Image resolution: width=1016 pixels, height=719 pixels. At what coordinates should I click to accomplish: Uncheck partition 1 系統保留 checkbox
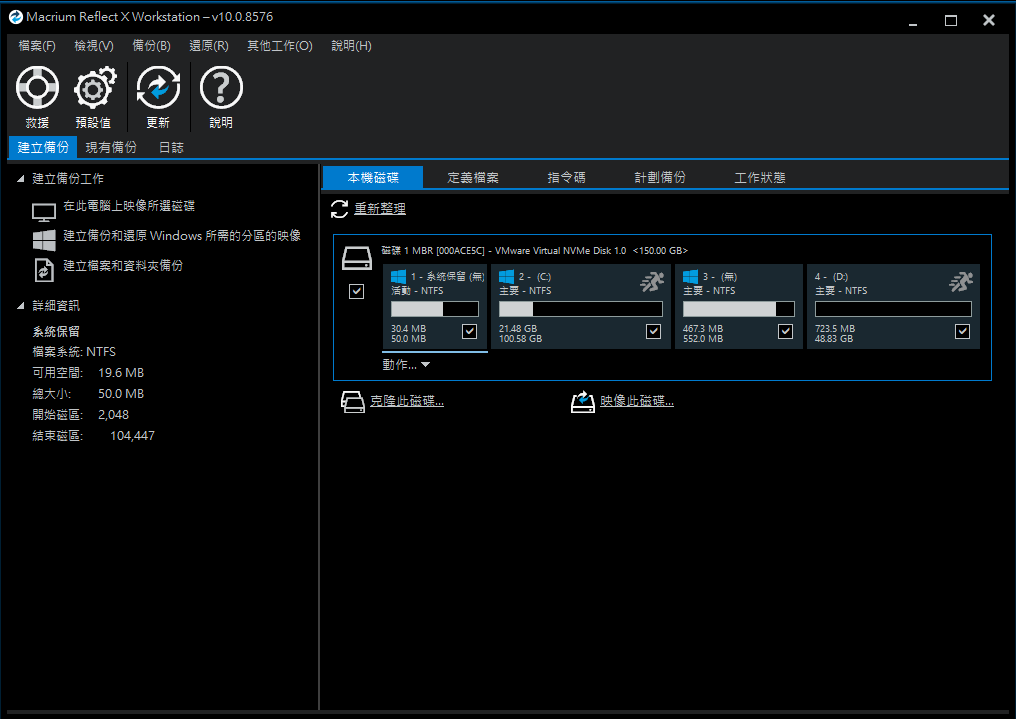(x=470, y=332)
